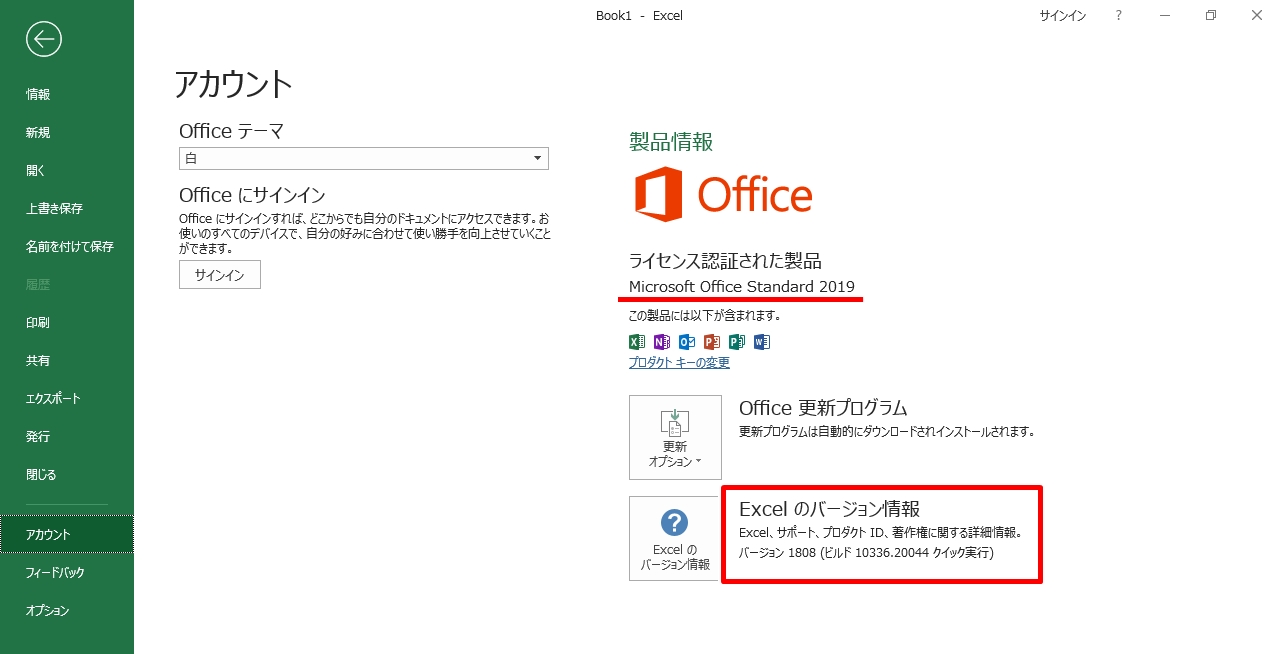Click サインイン in the title bar
1270x654 pixels.
1062,15
